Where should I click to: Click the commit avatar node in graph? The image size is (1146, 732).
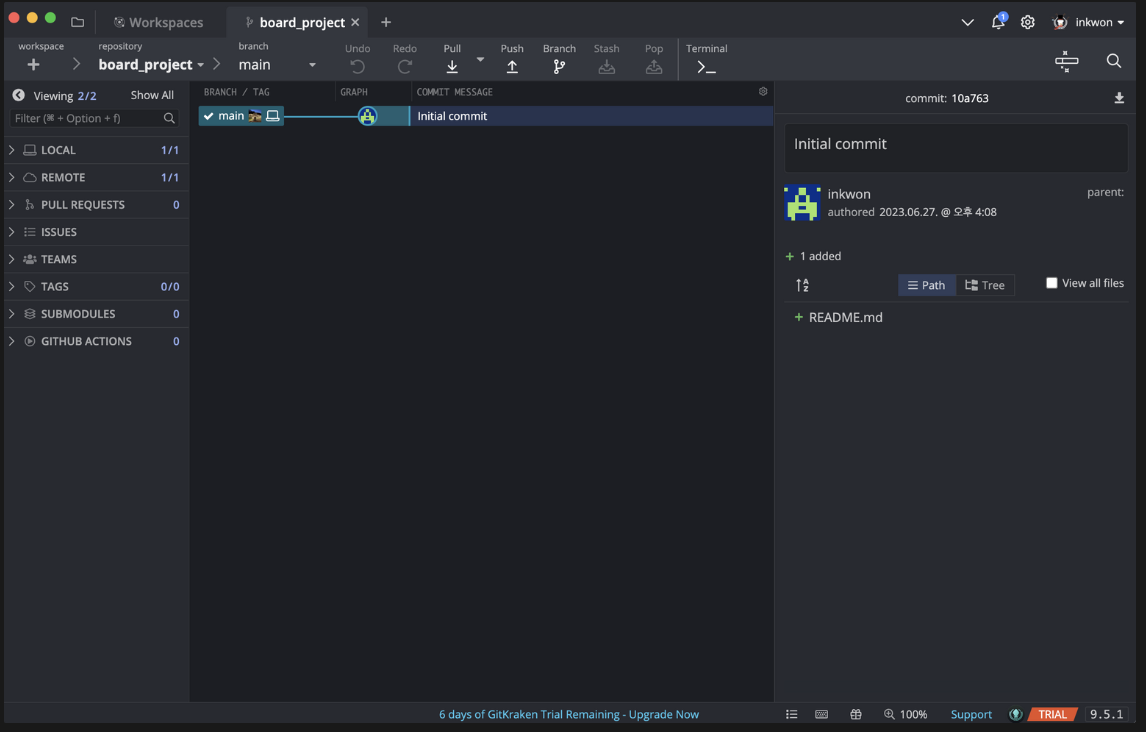click(368, 115)
